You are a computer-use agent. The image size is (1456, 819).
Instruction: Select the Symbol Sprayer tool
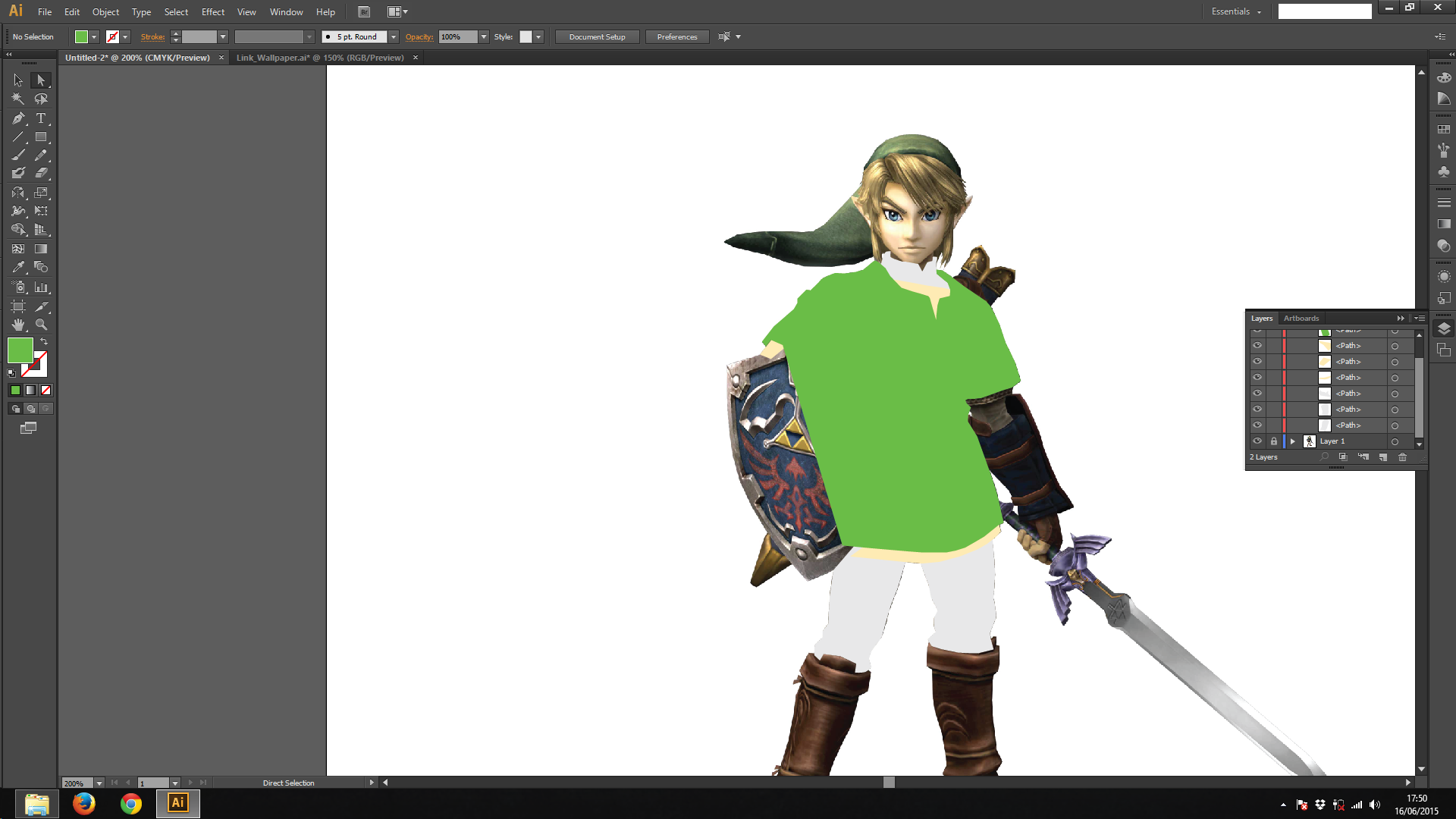(x=18, y=287)
